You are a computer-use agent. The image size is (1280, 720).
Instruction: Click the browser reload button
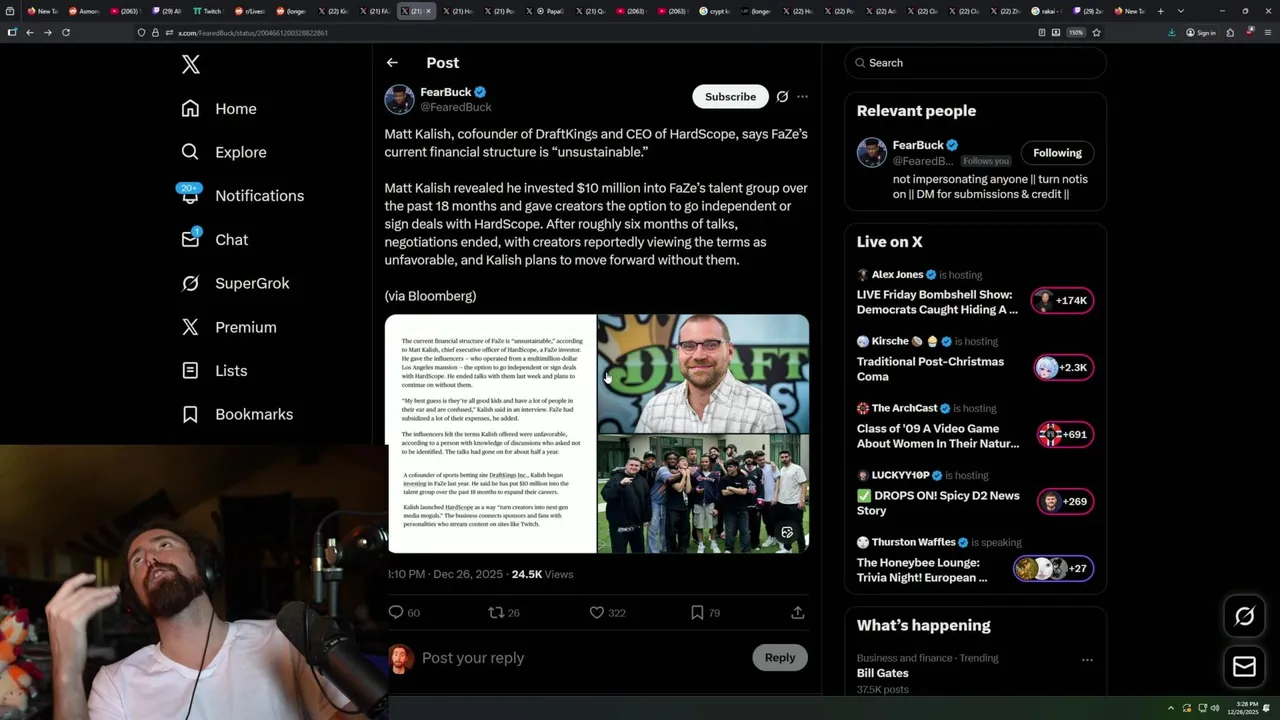(x=66, y=32)
